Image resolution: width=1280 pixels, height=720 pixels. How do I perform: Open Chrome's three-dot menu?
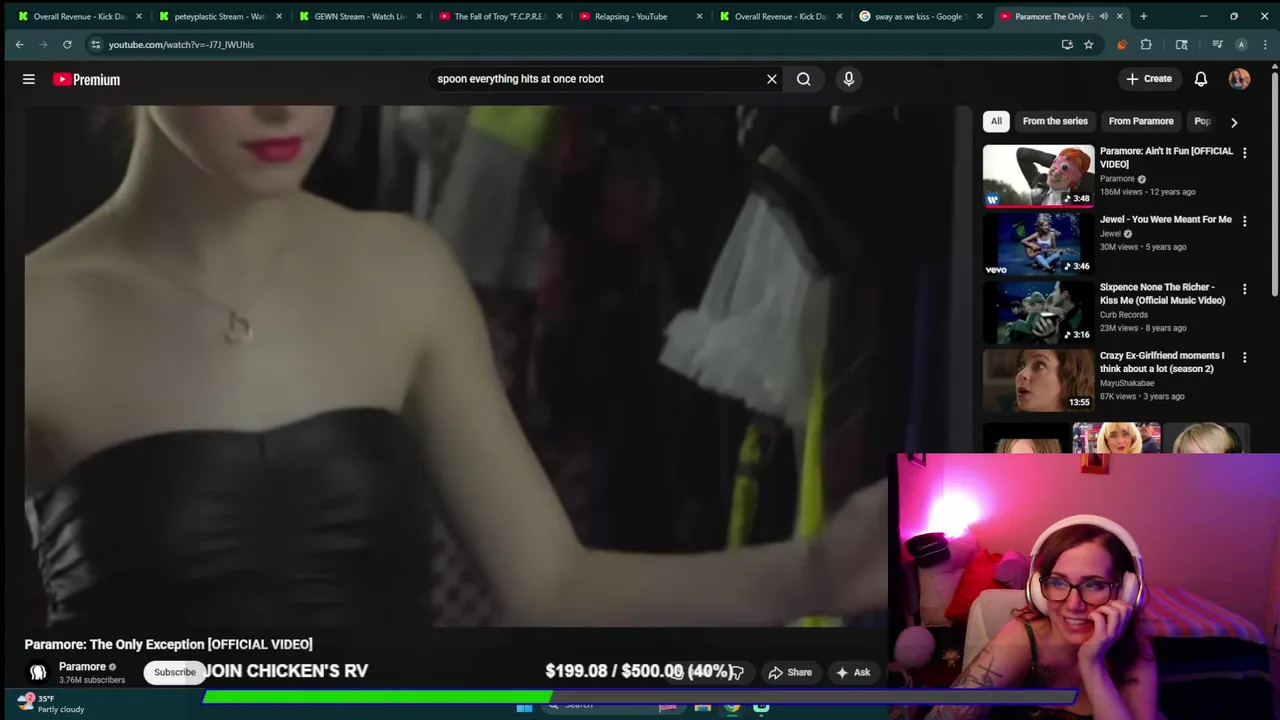coord(1265,44)
